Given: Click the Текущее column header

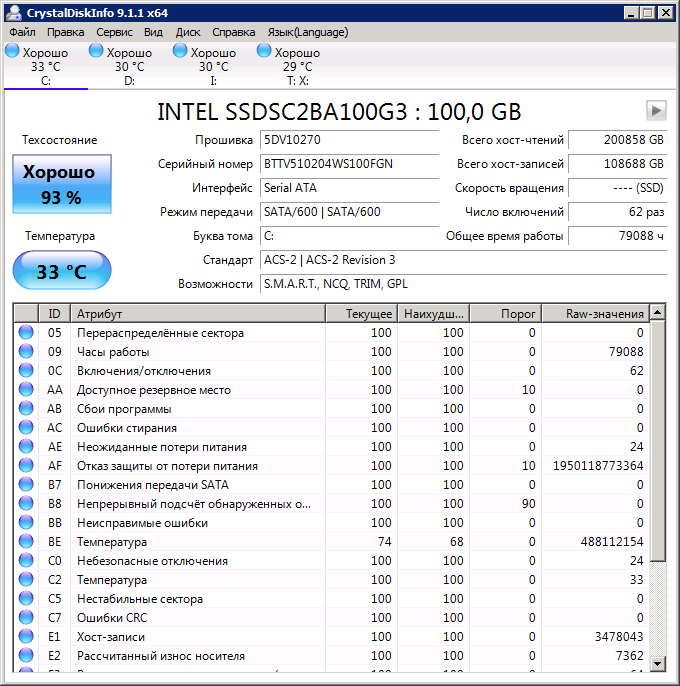Looking at the screenshot, I should pos(361,314).
